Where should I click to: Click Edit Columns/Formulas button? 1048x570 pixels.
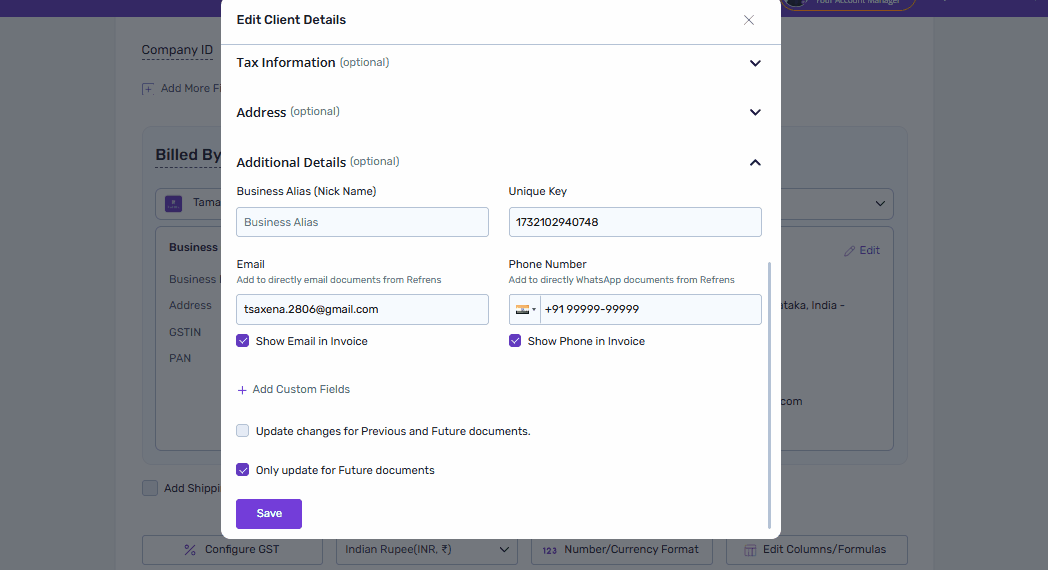click(x=817, y=550)
